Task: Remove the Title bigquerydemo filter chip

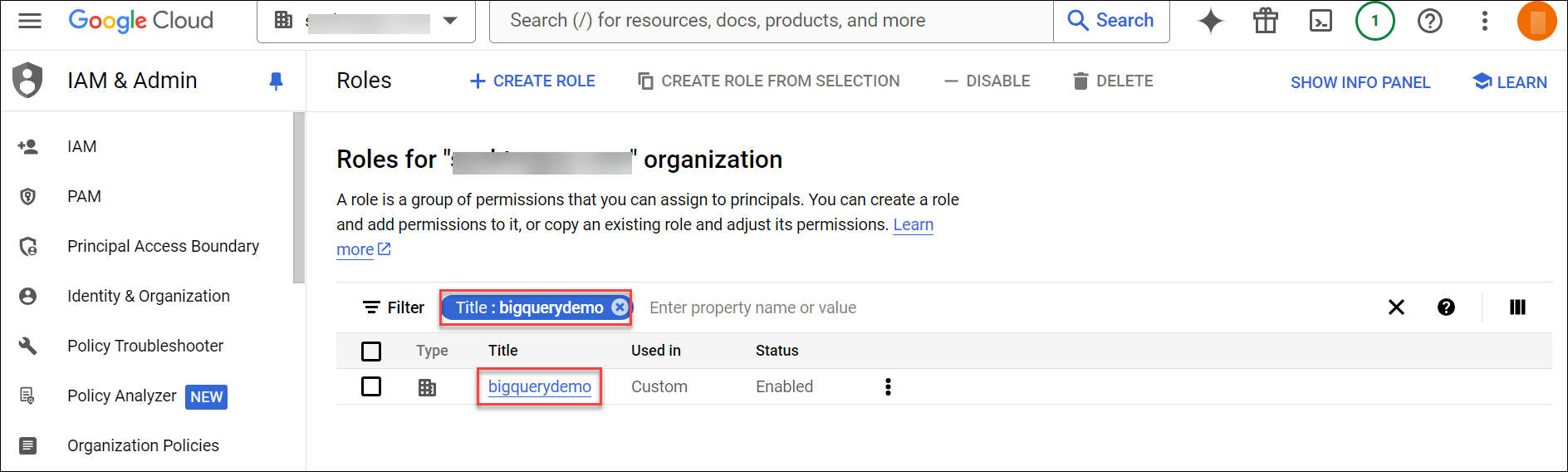Action: pos(620,307)
